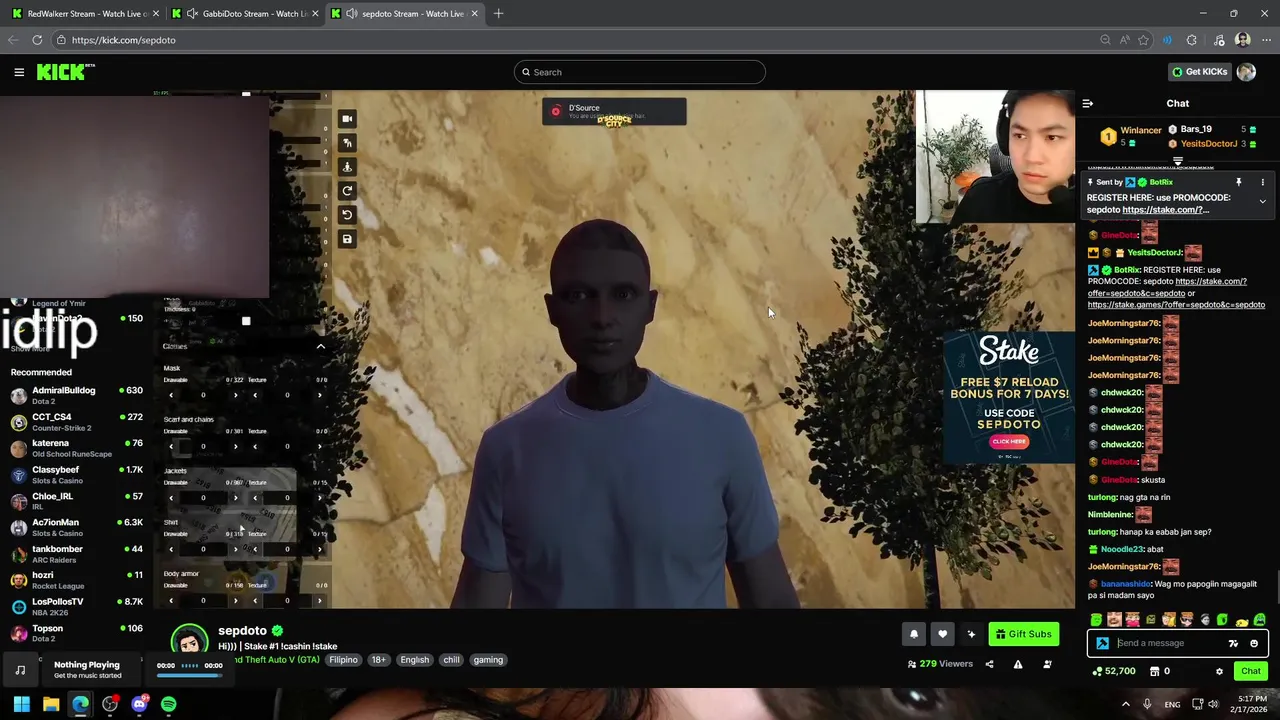Increase Mask drawable with right arrow
The width and height of the screenshot is (1280, 720).
pyautogui.click(x=235, y=395)
